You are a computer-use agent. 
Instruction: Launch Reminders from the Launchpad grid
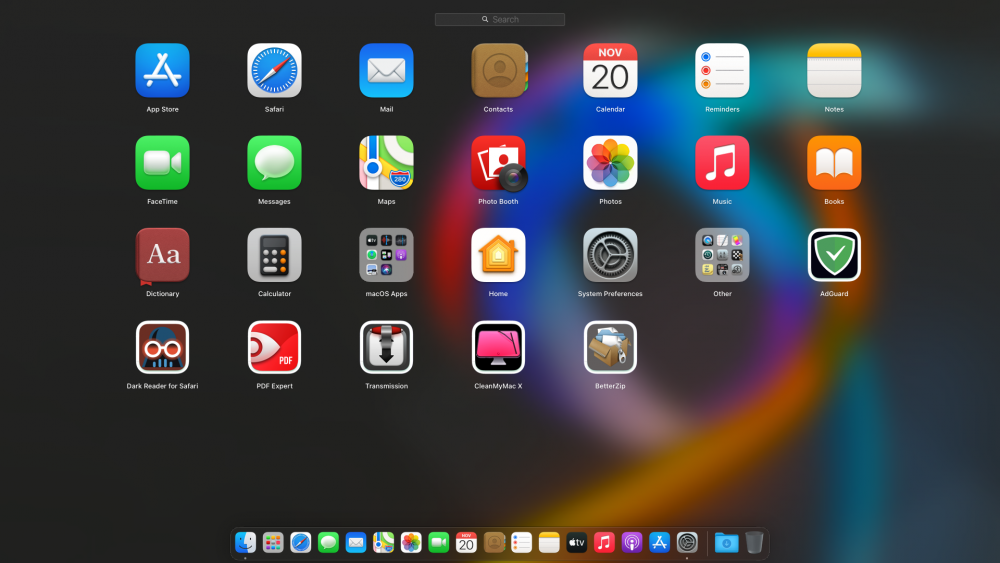[x=722, y=71]
